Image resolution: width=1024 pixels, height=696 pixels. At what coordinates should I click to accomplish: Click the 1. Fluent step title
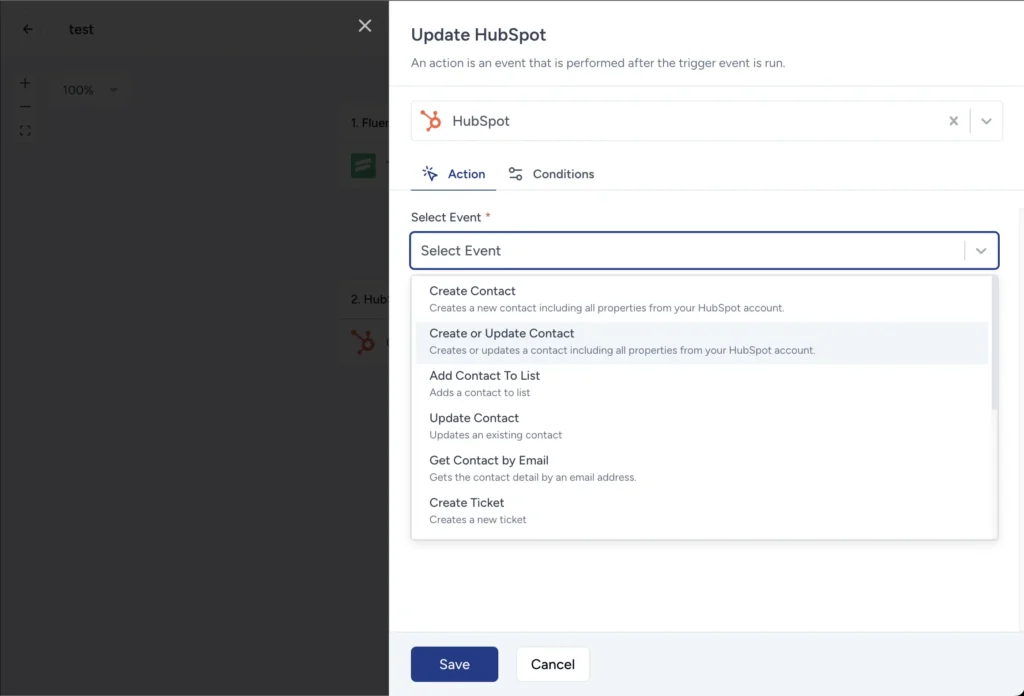pyautogui.click(x=370, y=123)
